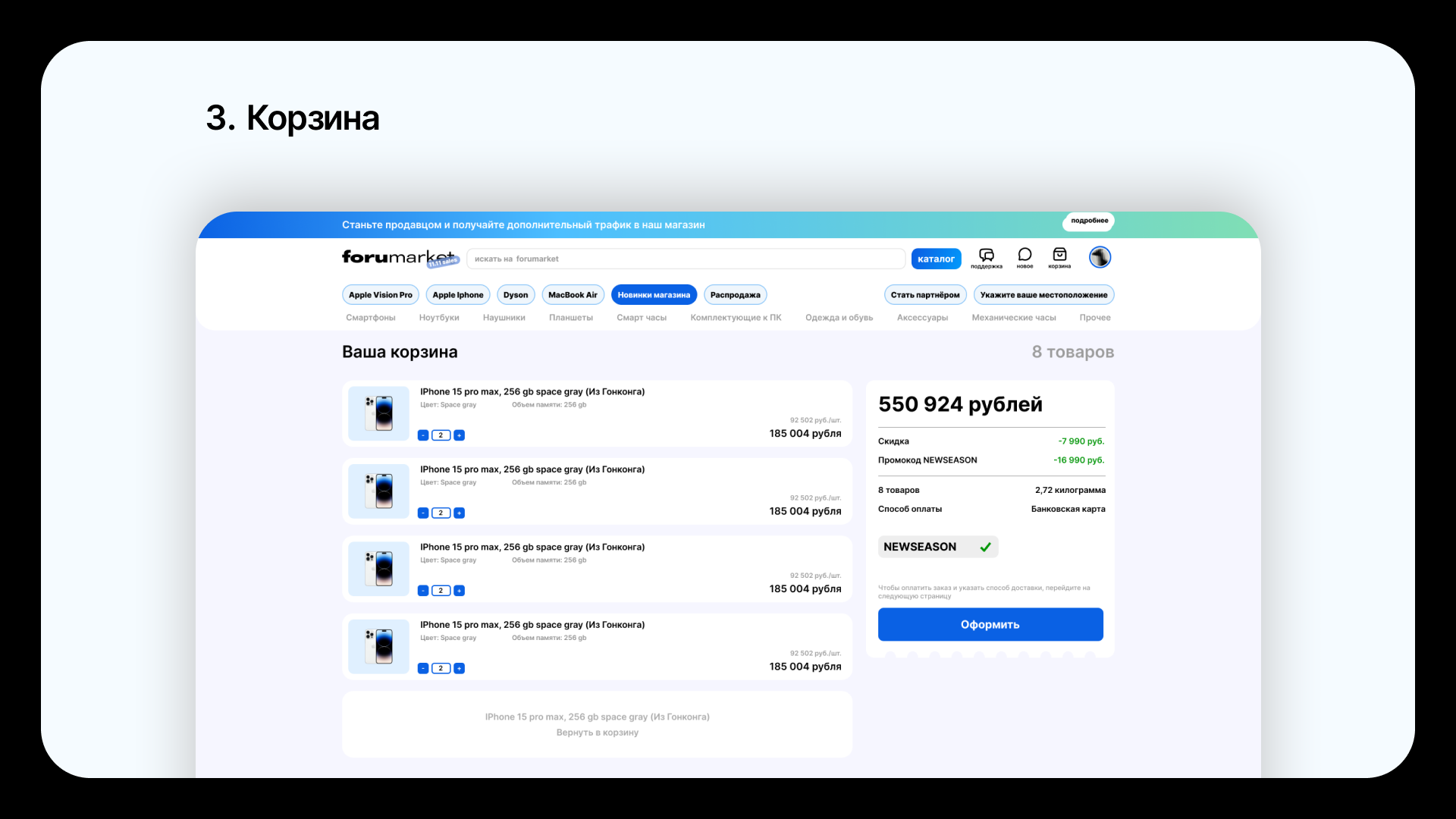Increase quantity of second iPhone item
1456x819 pixels.
459,513
